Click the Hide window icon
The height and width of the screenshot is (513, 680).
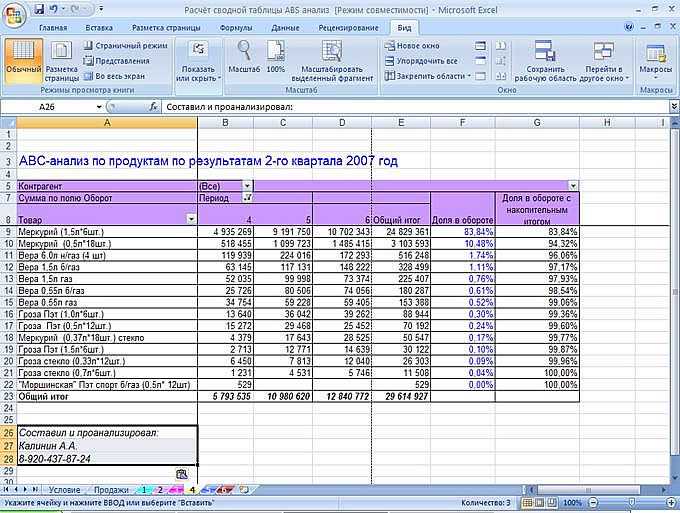481,61
